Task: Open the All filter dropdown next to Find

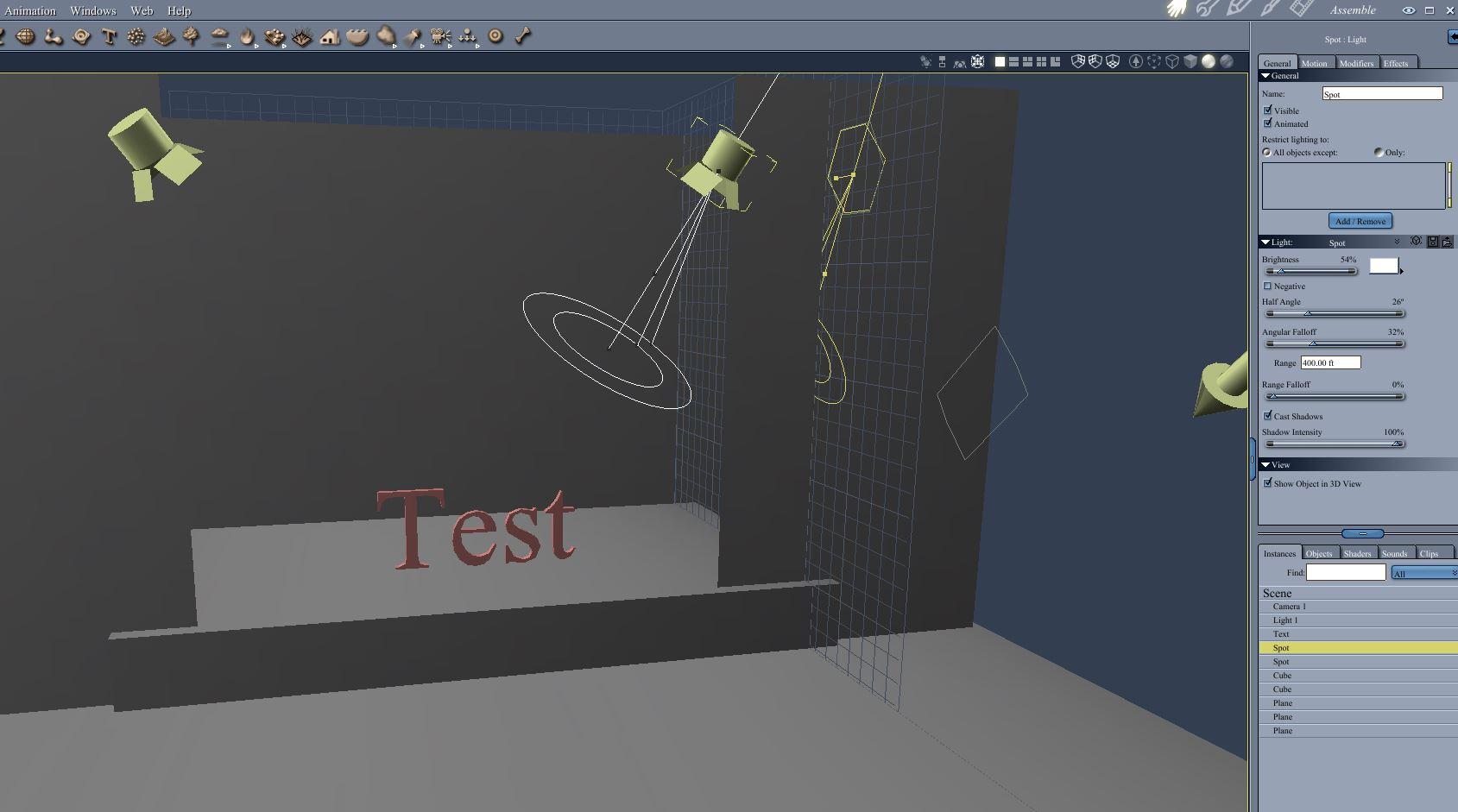Action: 1424,573
